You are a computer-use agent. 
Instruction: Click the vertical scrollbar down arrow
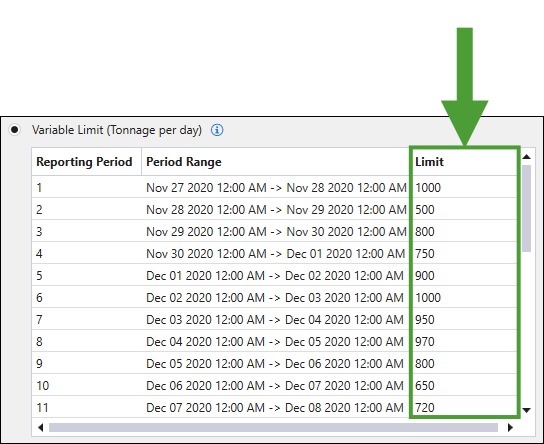[526, 410]
